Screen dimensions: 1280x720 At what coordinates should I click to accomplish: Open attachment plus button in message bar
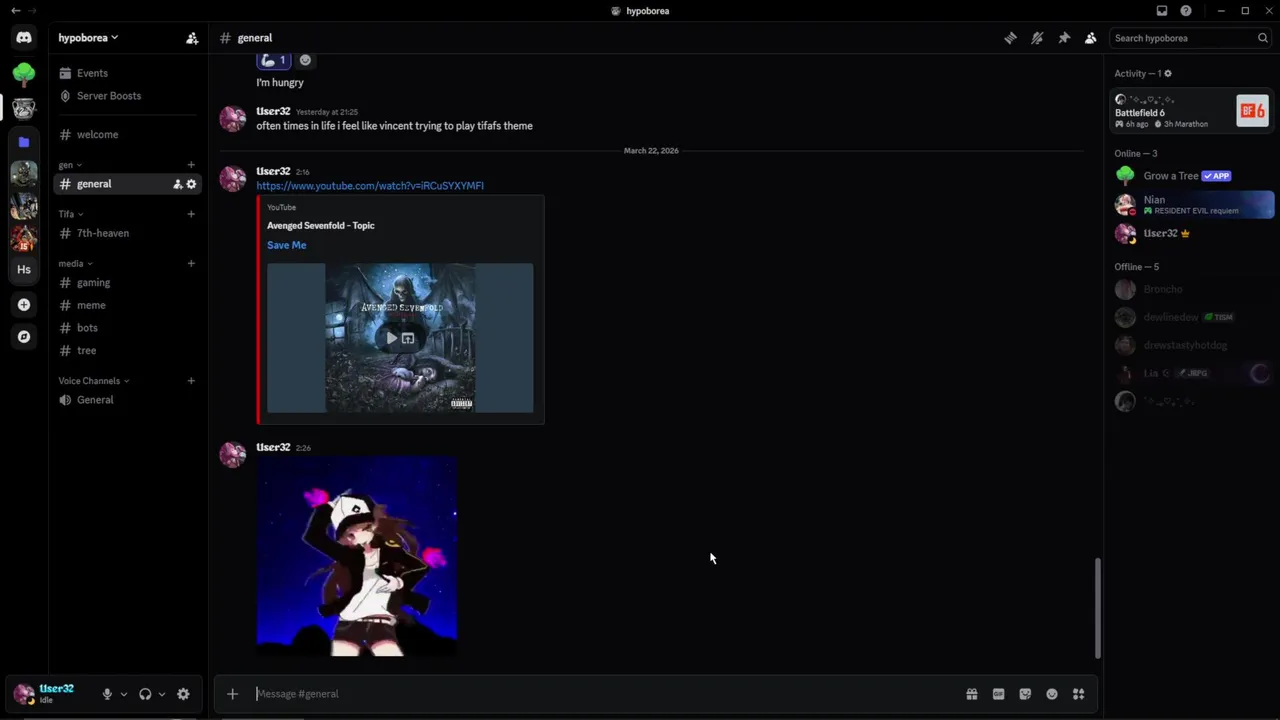(x=232, y=694)
